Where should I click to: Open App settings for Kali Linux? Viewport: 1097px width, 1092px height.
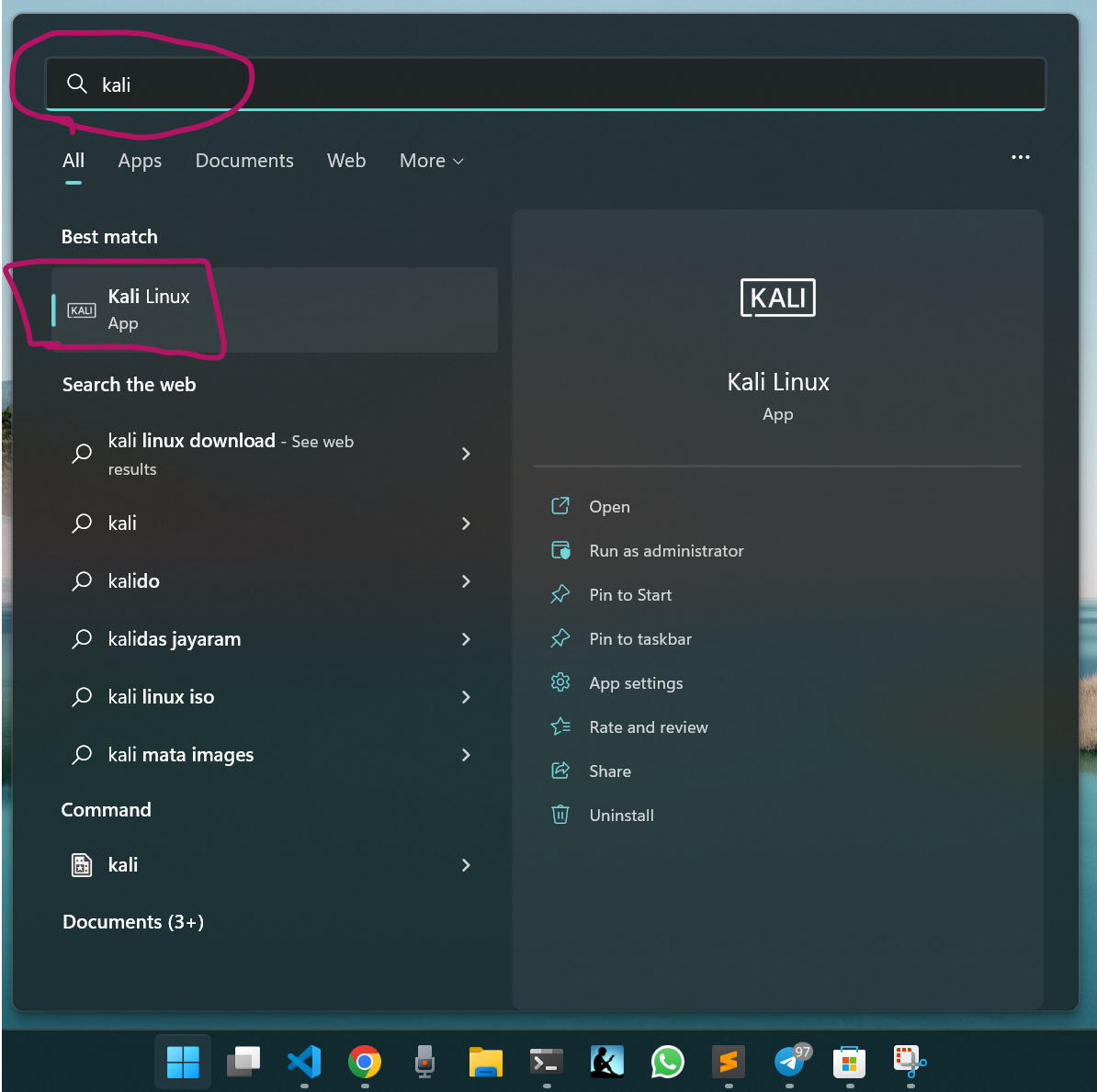(636, 682)
